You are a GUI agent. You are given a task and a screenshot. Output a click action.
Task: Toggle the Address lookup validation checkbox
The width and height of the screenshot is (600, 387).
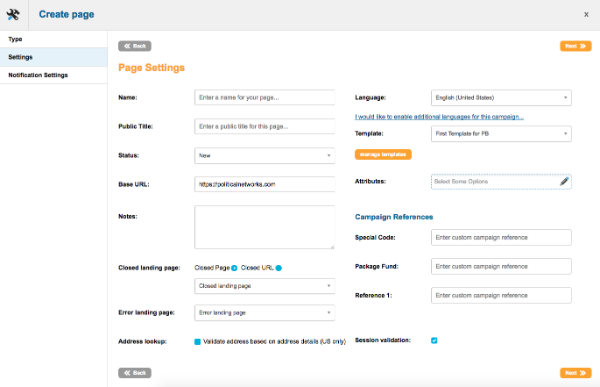coord(197,342)
